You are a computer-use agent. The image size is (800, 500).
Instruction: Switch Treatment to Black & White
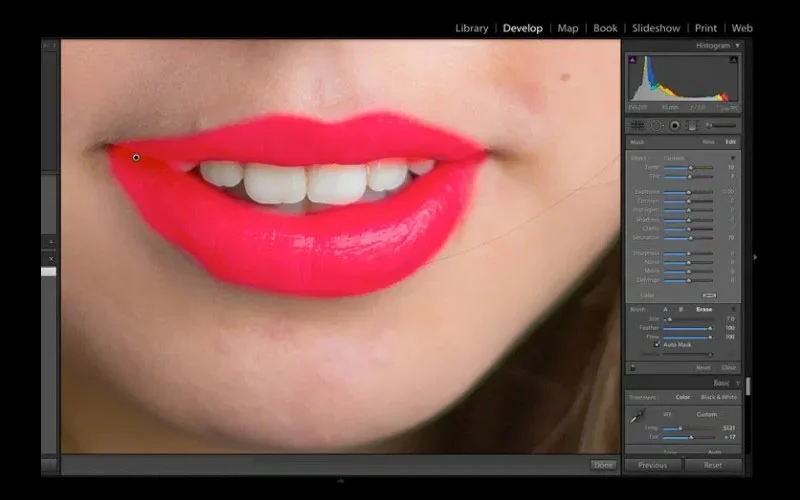click(720, 397)
